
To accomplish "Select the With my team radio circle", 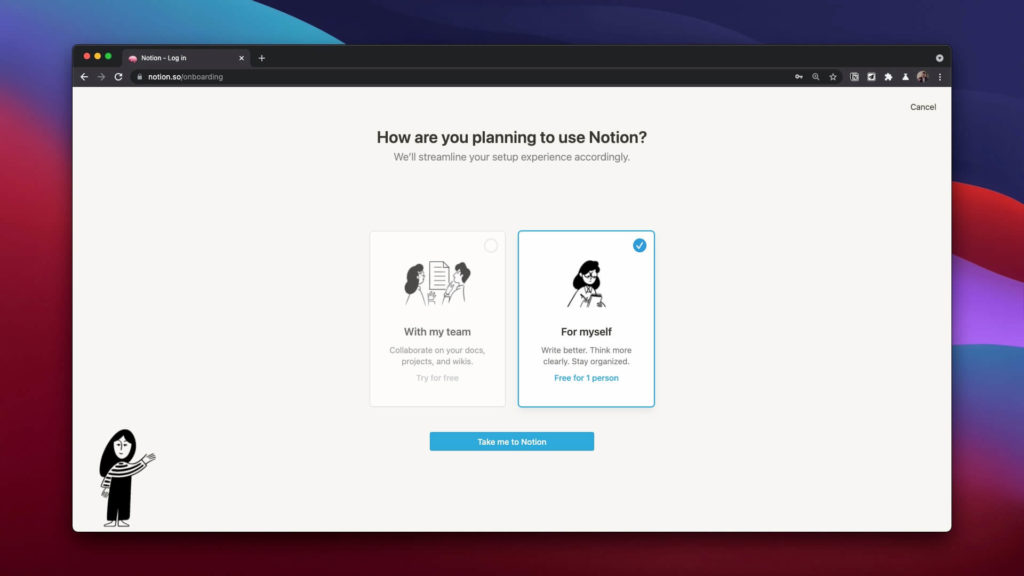I will pos(490,246).
